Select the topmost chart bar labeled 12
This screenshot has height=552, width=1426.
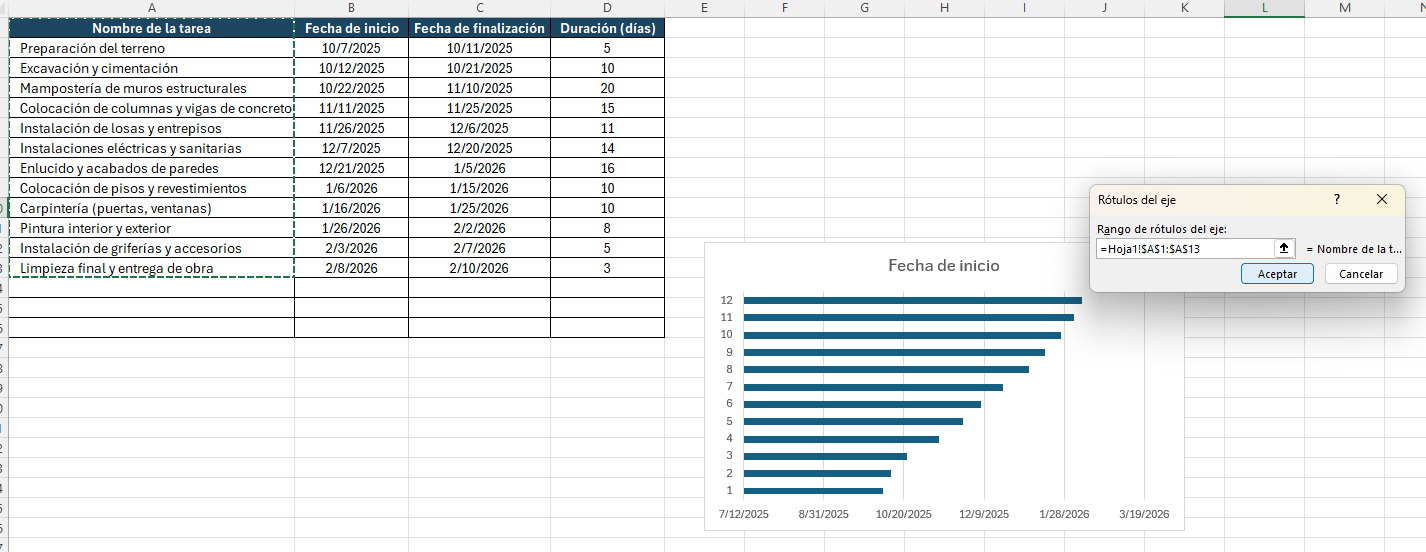[x=912, y=300]
